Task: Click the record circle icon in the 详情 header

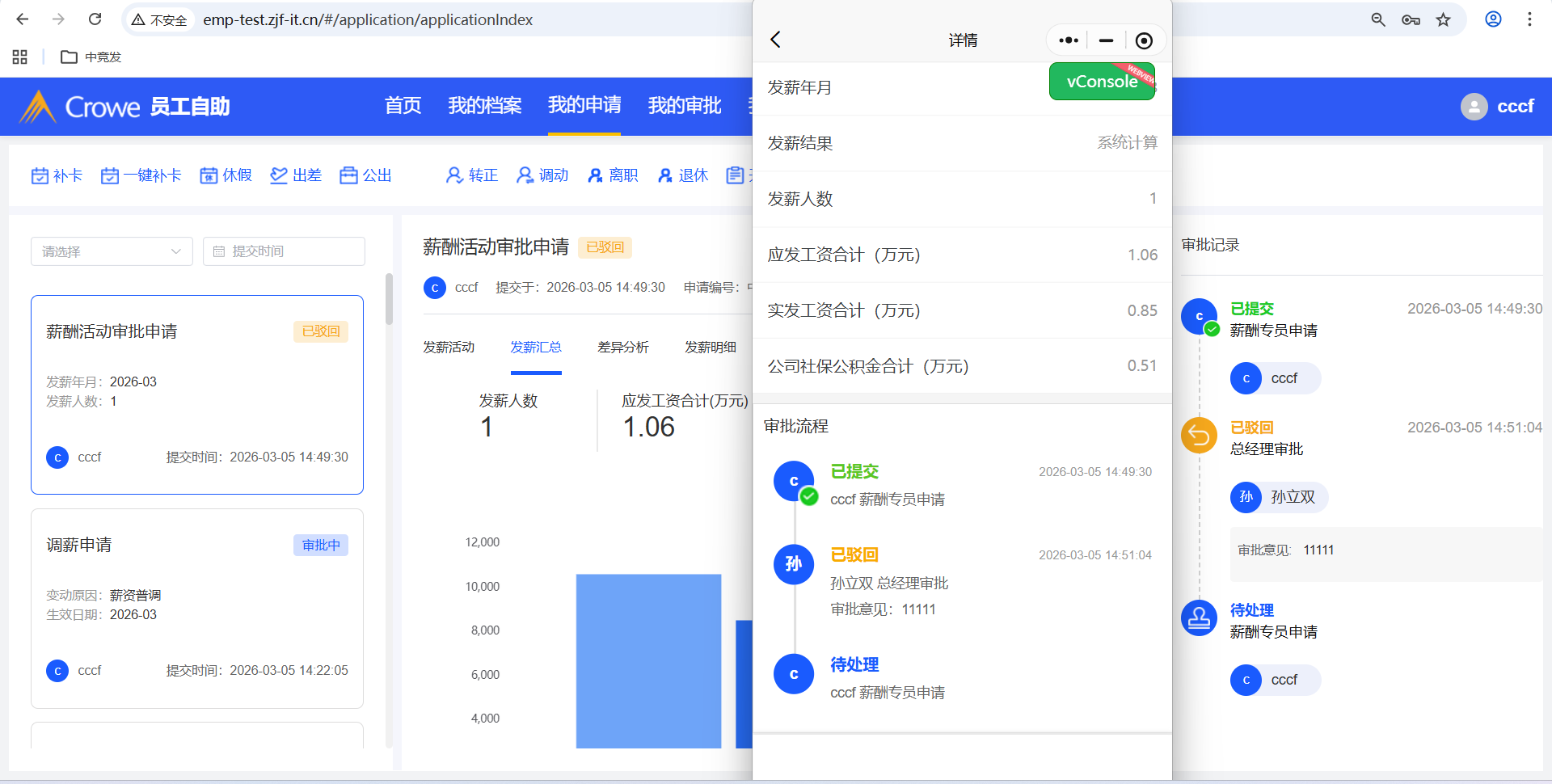Action: pyautogui.click(x=1144, y=40)
